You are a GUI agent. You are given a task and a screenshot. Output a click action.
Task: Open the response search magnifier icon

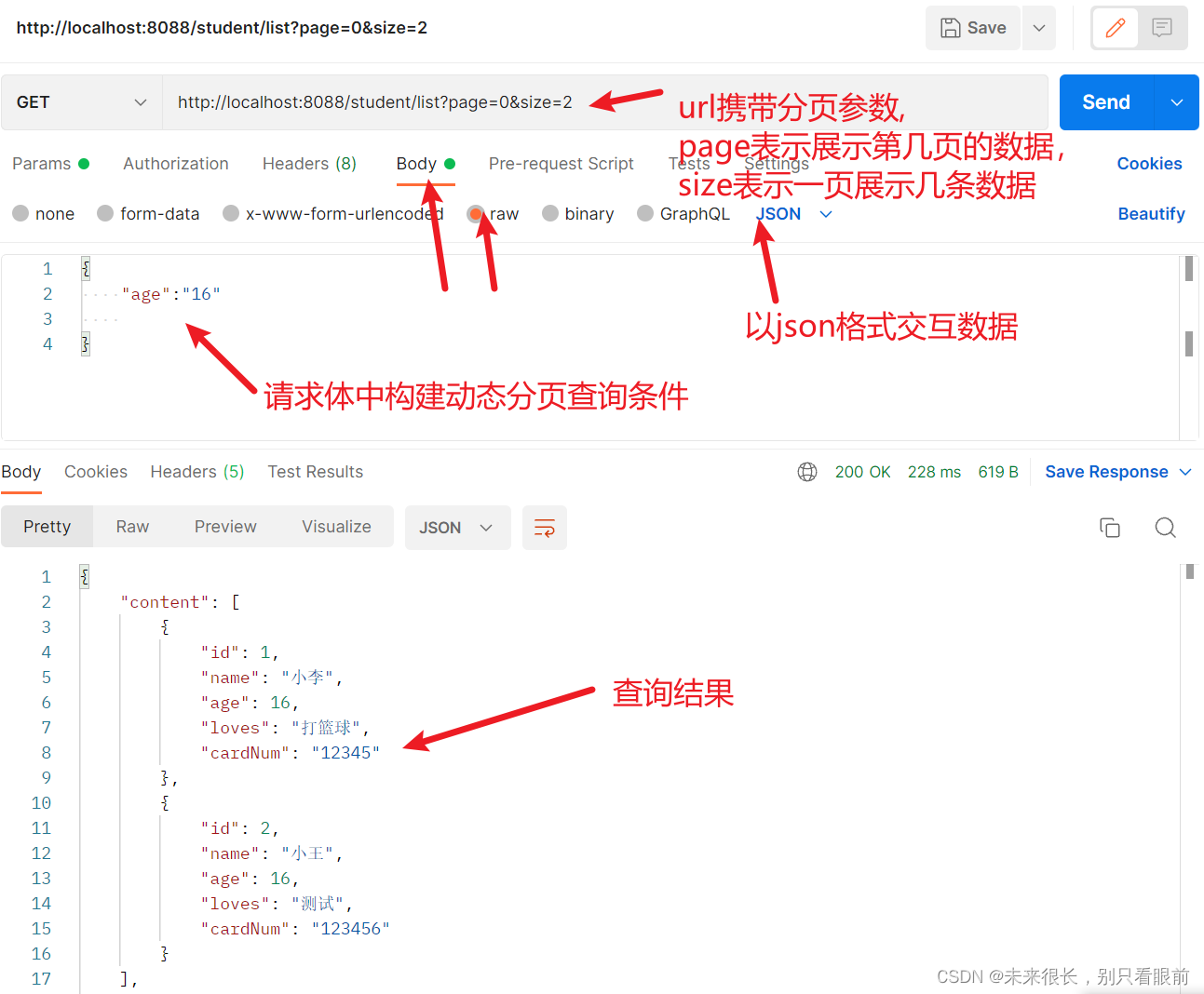[1166, 527]
